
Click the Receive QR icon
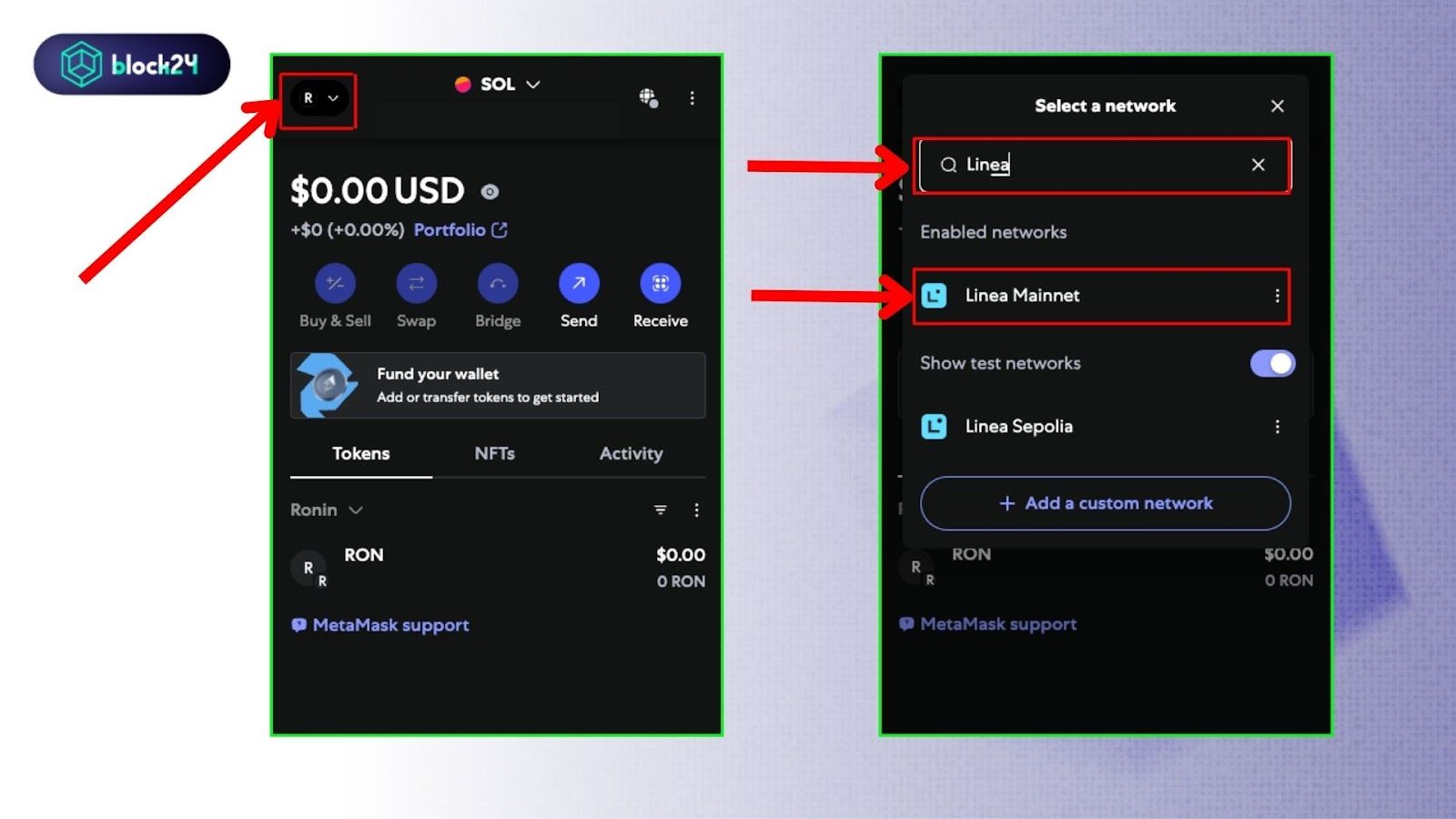click(x=661, y=283)
